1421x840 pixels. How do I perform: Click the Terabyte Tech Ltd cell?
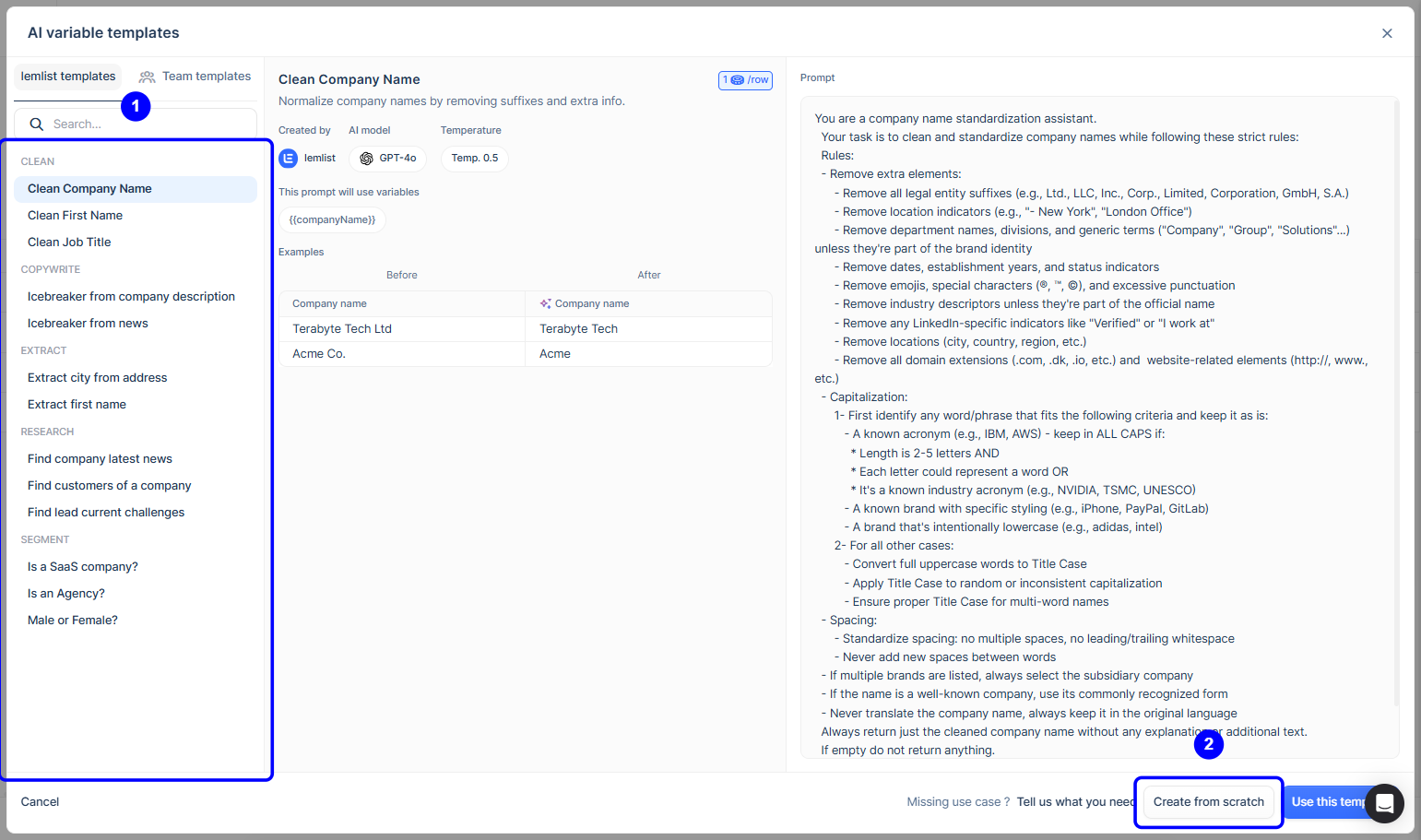pos(402,329)
